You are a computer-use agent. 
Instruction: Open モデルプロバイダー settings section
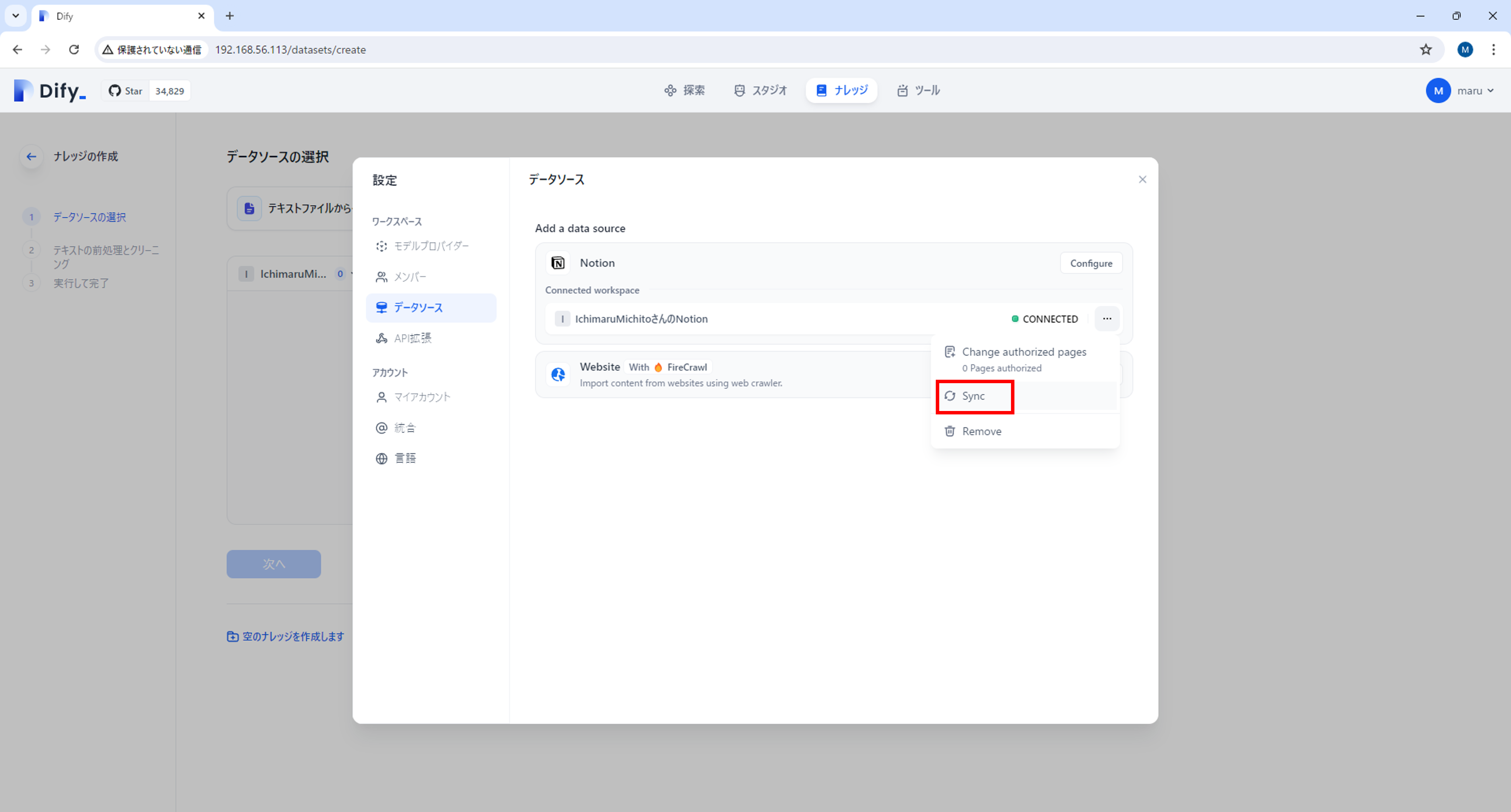pos(431,246)
